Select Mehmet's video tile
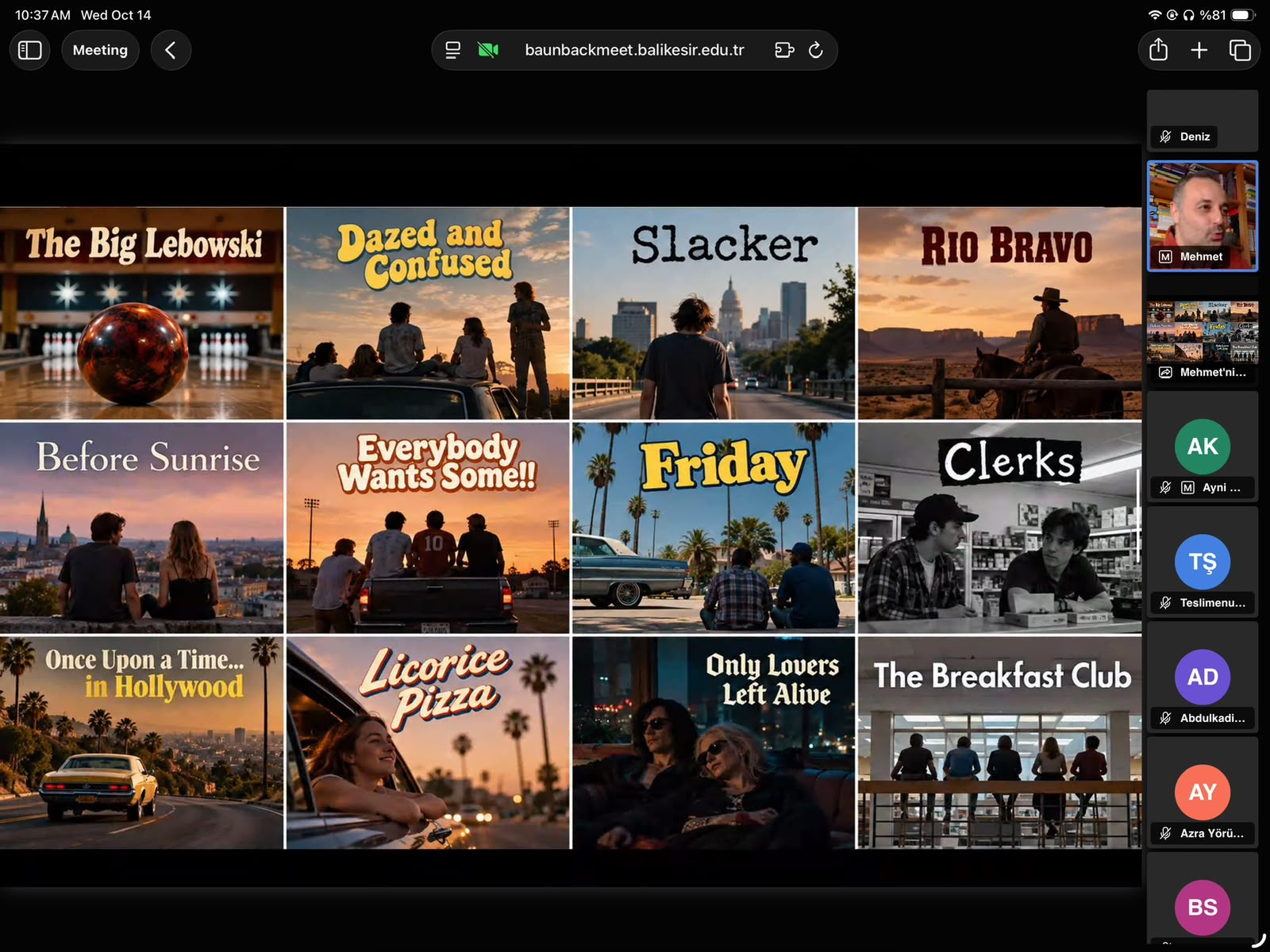 coord(1203,216)
